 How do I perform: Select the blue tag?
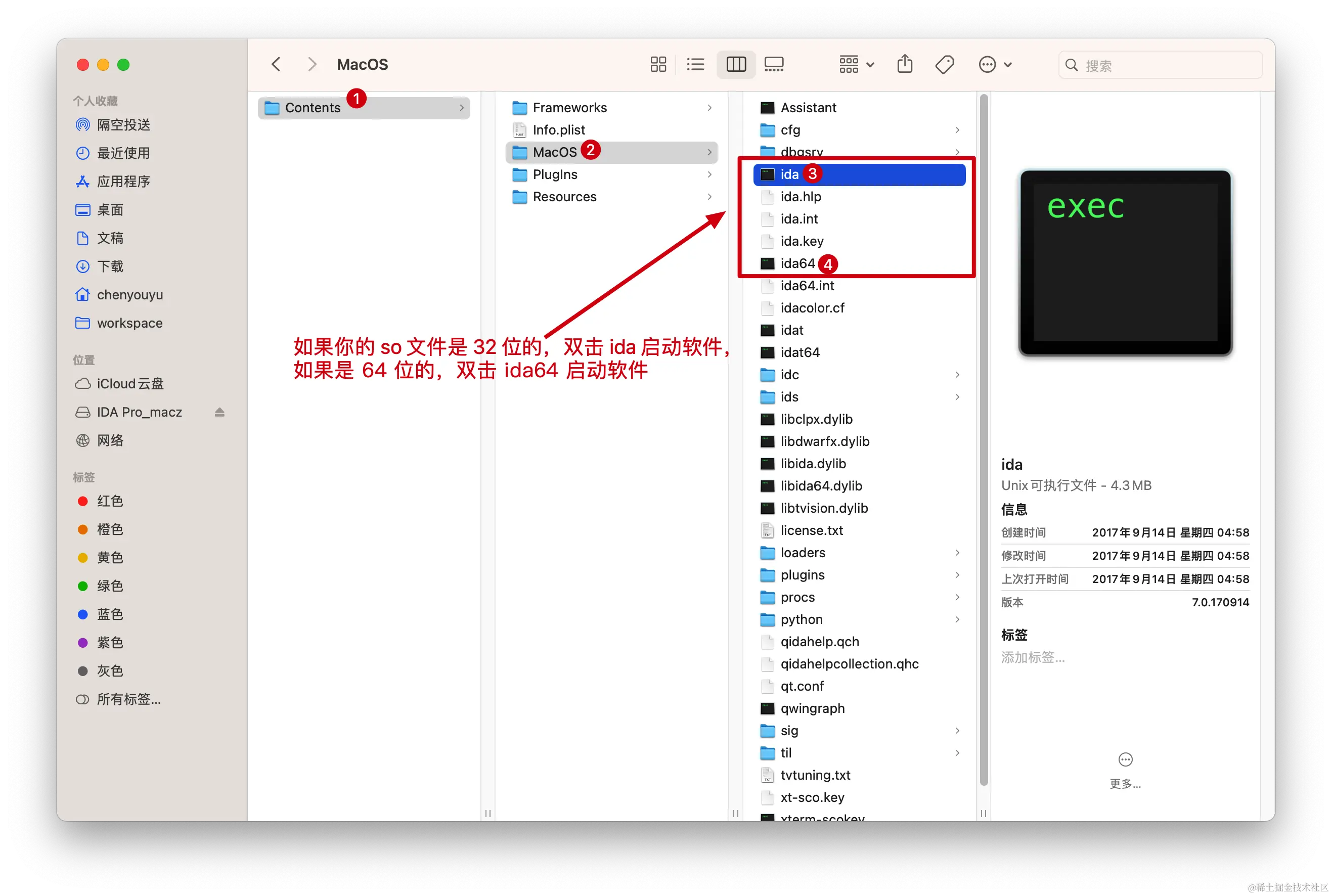109,614
